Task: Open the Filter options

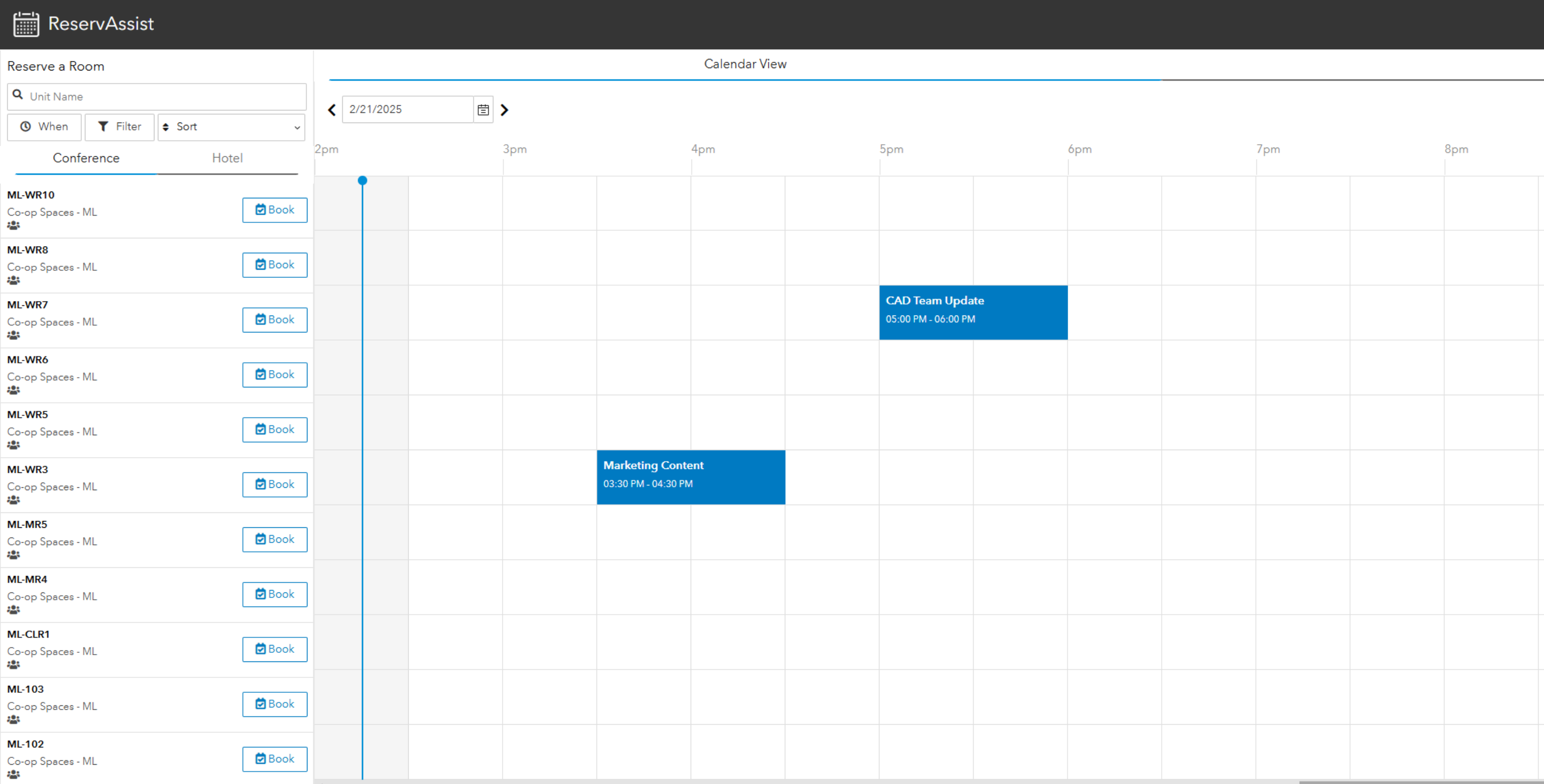Action: point(119,127)
